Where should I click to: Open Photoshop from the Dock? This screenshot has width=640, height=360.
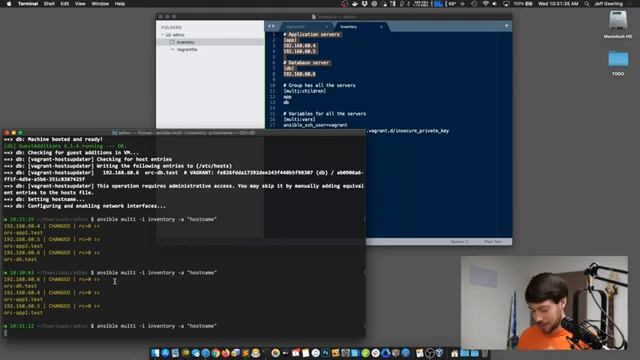[325, 353]
